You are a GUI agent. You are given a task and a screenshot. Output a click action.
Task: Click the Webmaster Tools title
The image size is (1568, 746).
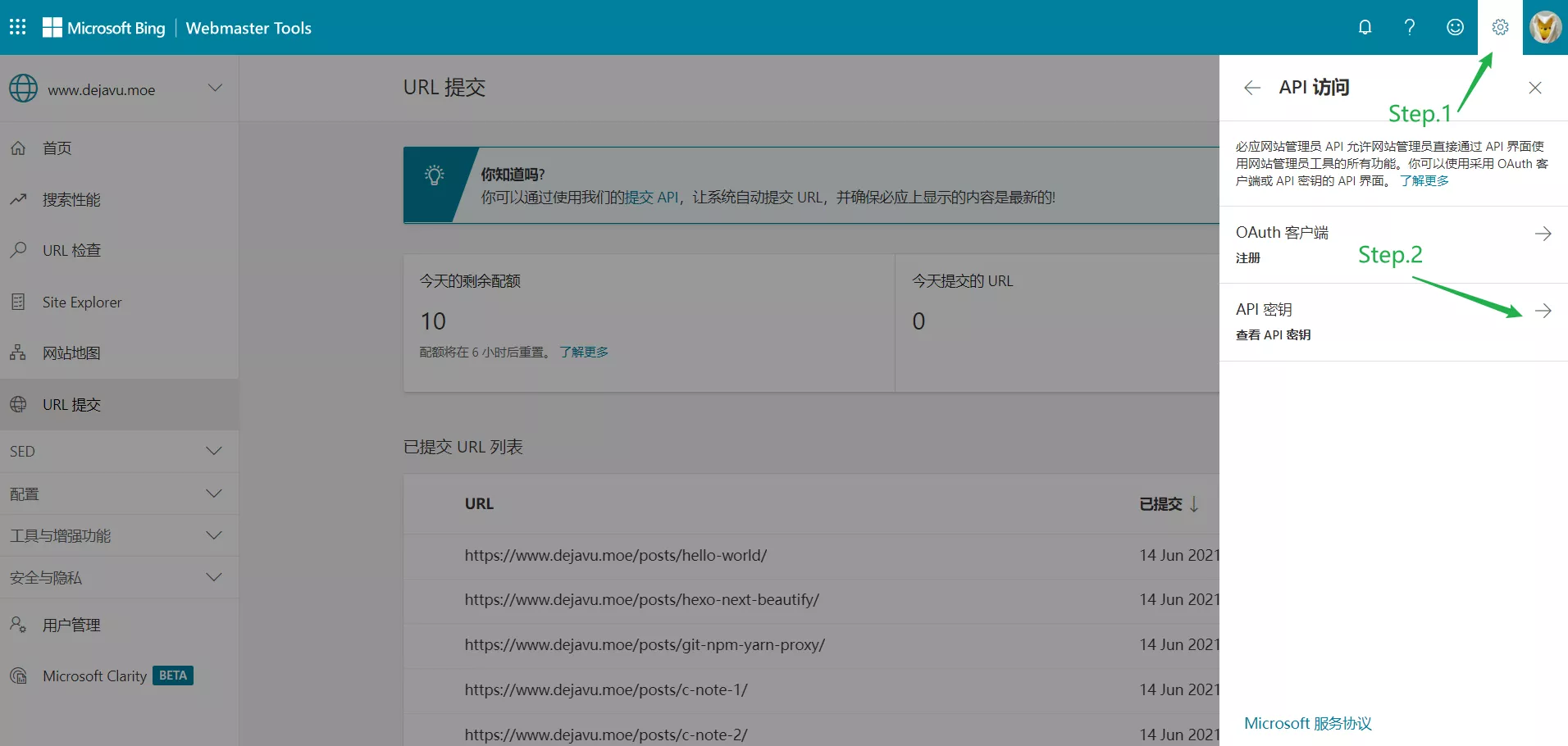tap(248, 28)
